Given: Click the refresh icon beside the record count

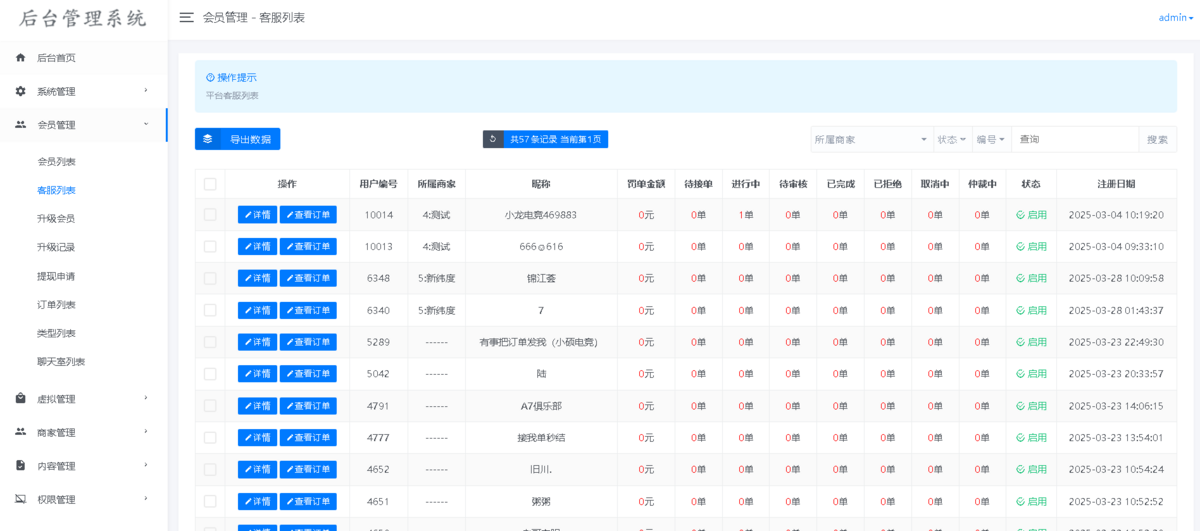Looking at the screenshot, I should click(492, 139).
